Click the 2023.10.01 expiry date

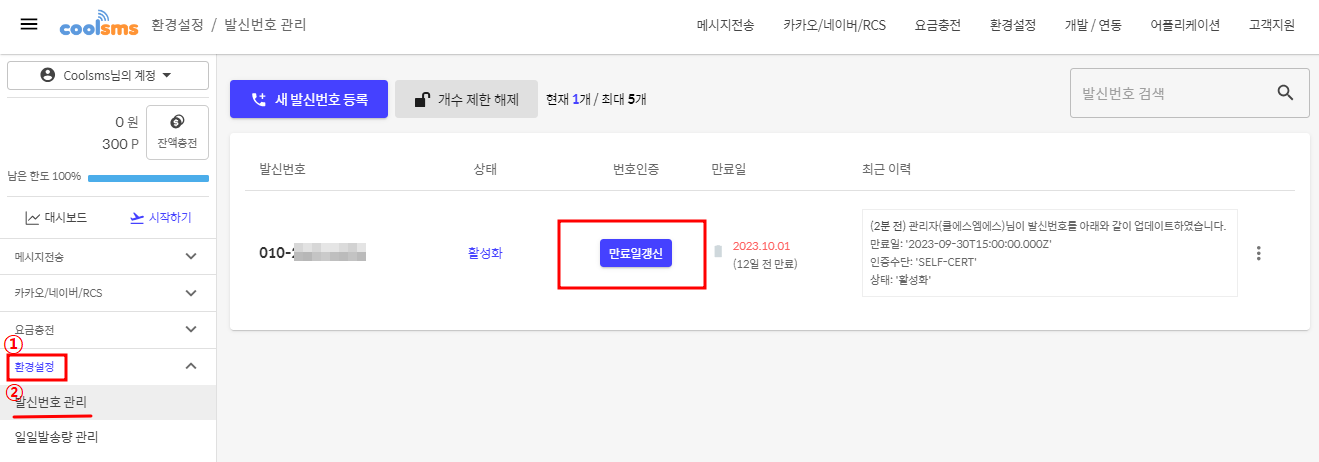[762, 246]
